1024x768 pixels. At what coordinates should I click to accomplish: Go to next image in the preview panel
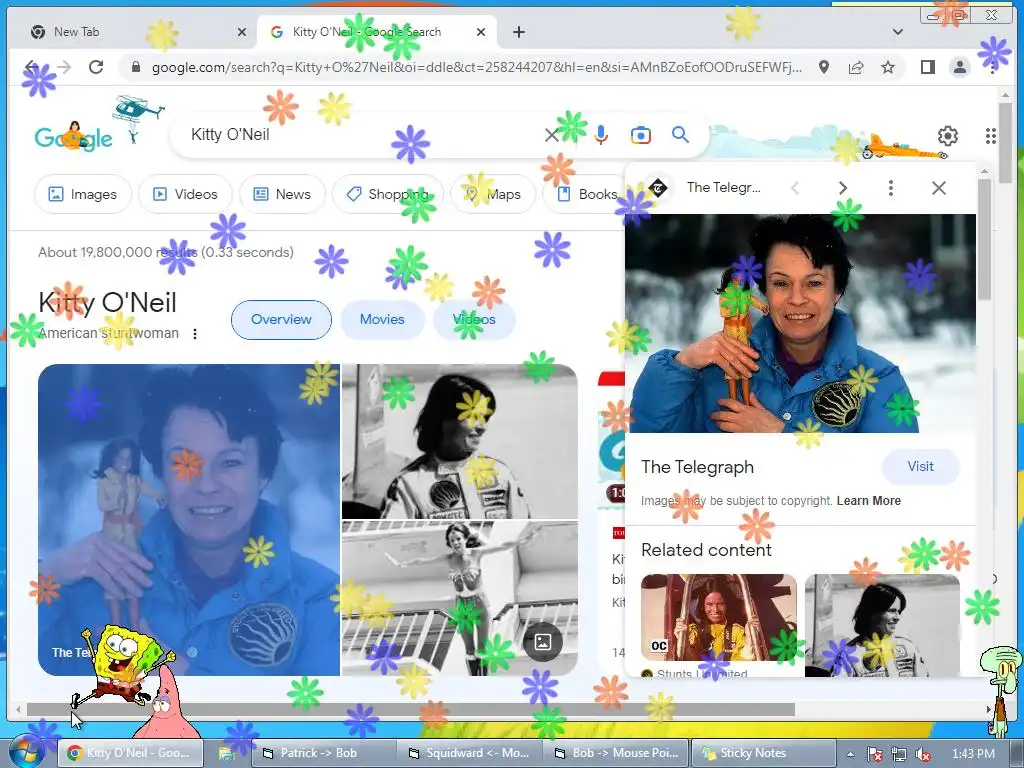[842, 188]
